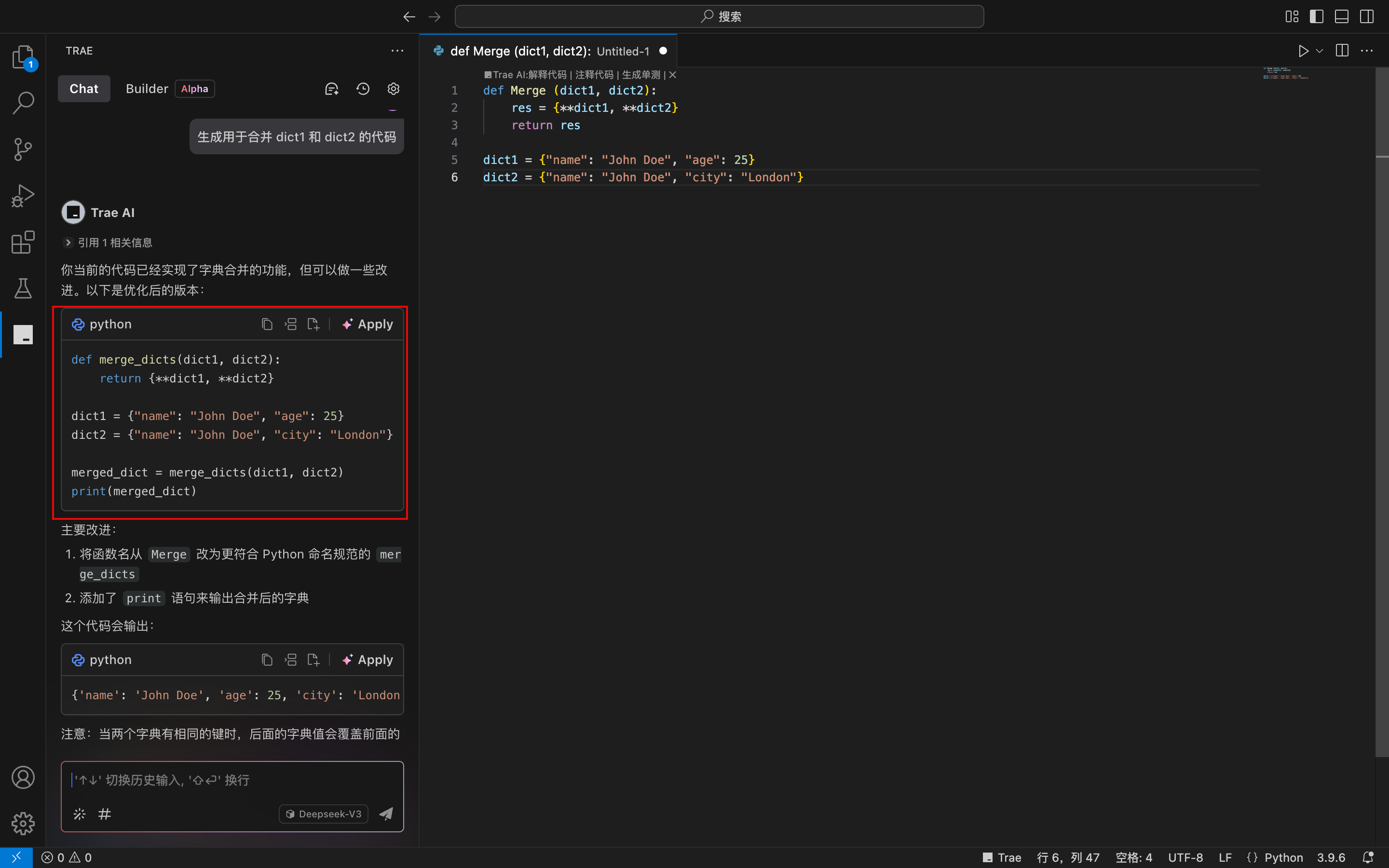
Task: Open errors and warnings count
Action: point(67,857)
